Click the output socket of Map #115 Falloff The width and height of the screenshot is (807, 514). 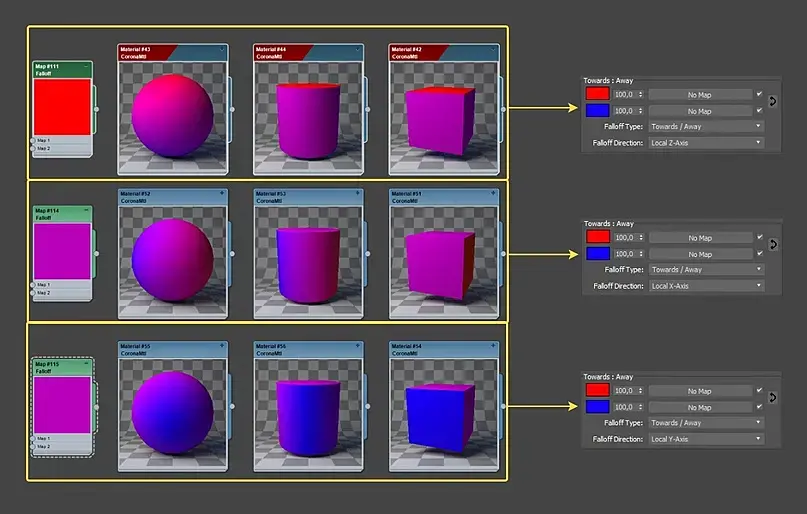(x=96, y=407)
